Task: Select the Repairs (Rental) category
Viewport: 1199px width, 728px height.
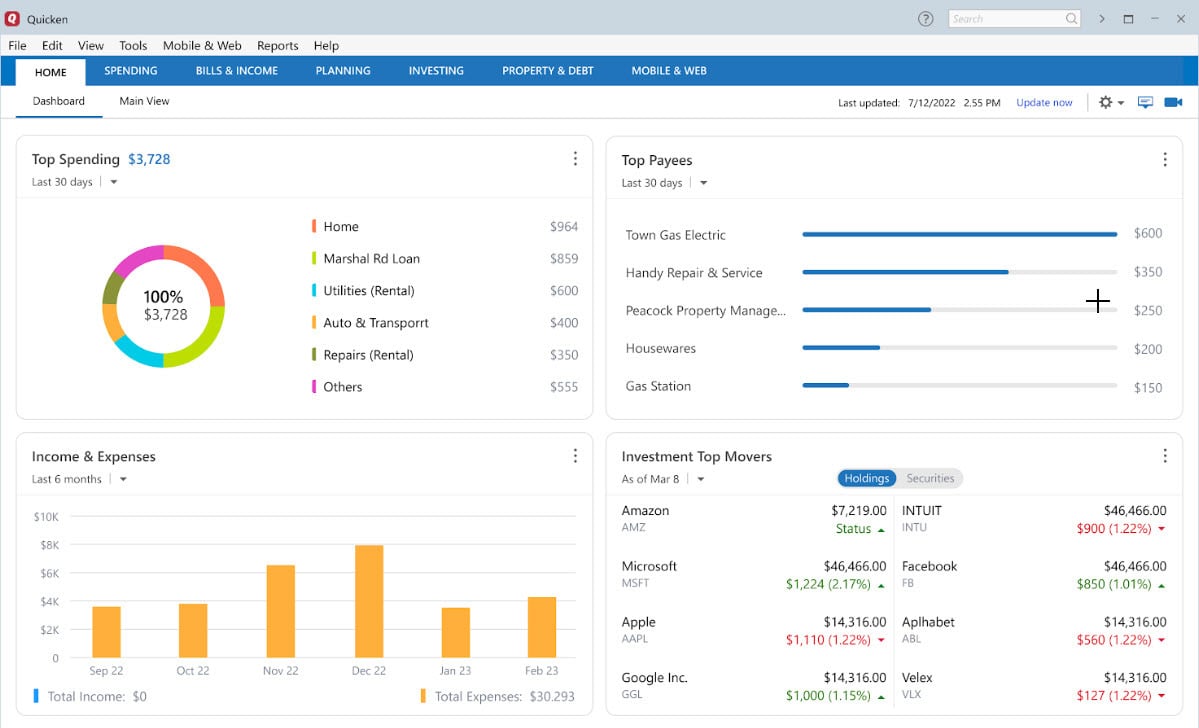Action: click(368, 355)
